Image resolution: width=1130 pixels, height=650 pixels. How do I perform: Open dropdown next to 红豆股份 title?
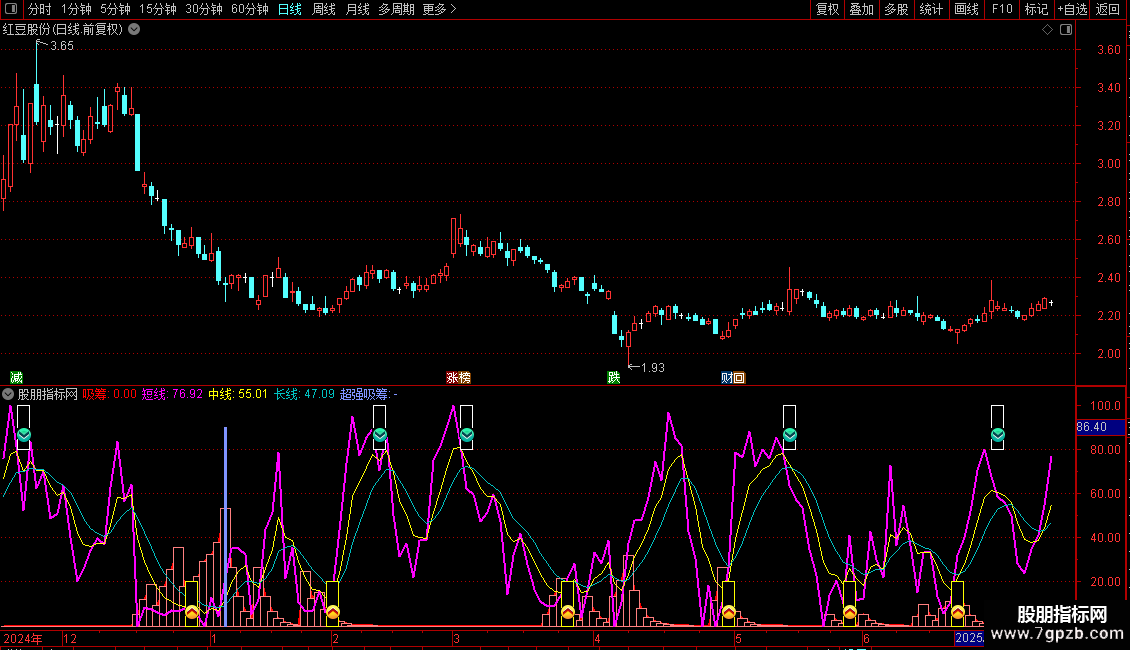(134, 30)
